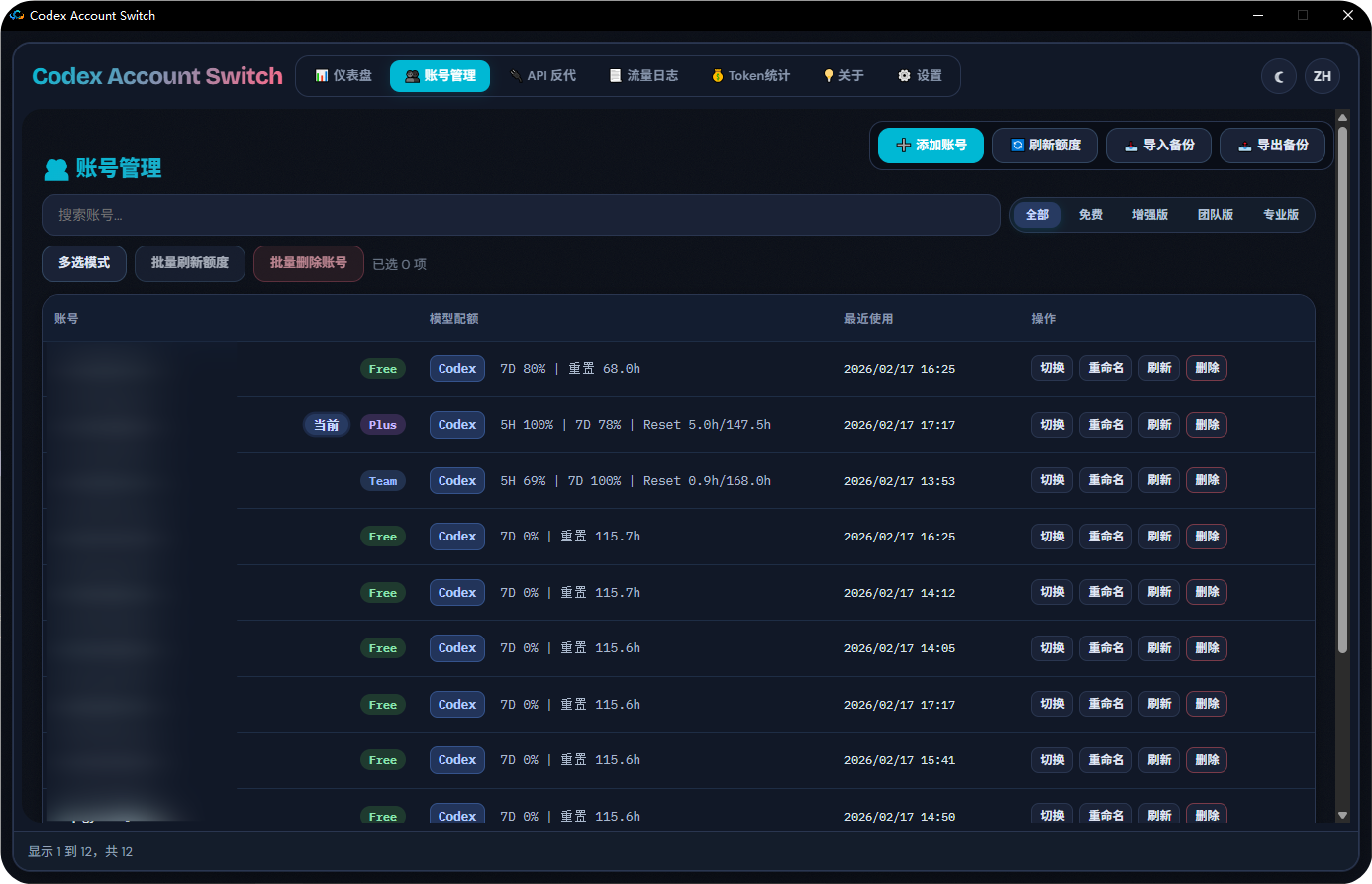The height and width of the screenshot is (884, 1372).
Task: Click 重命名 for the Team account
Action: point(1106,480)
